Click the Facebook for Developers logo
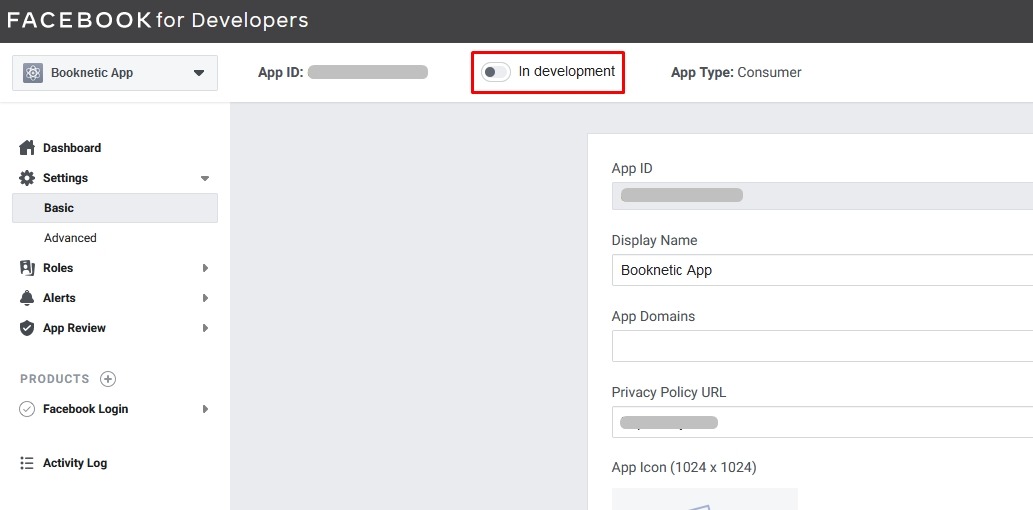Viewport: 1033px width, 510px height. tap(158, 20)
